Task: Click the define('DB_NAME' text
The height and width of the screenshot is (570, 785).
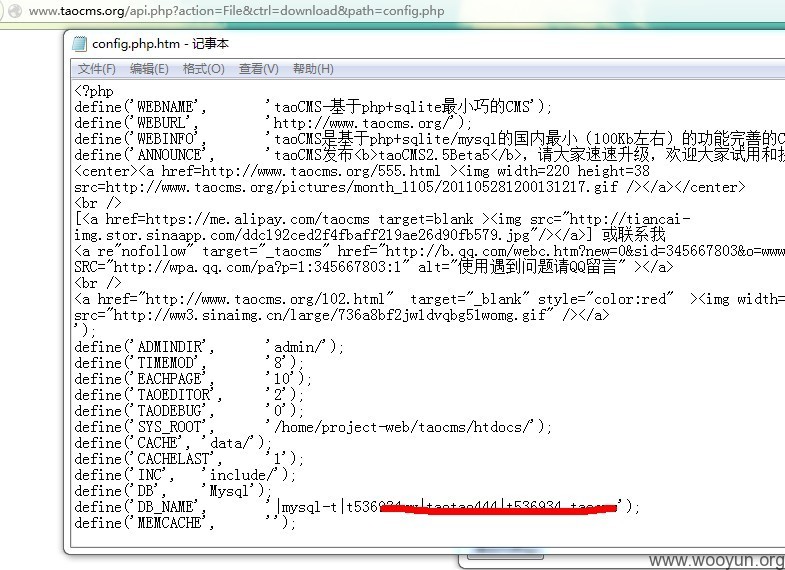Action: click(140, 507)
